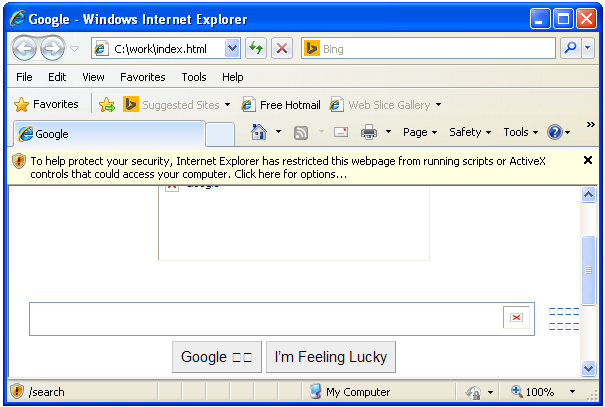Click broken image icon inside search field
Image resolution: width=605 pixels, height=407 pixels.
coord(516,317)
